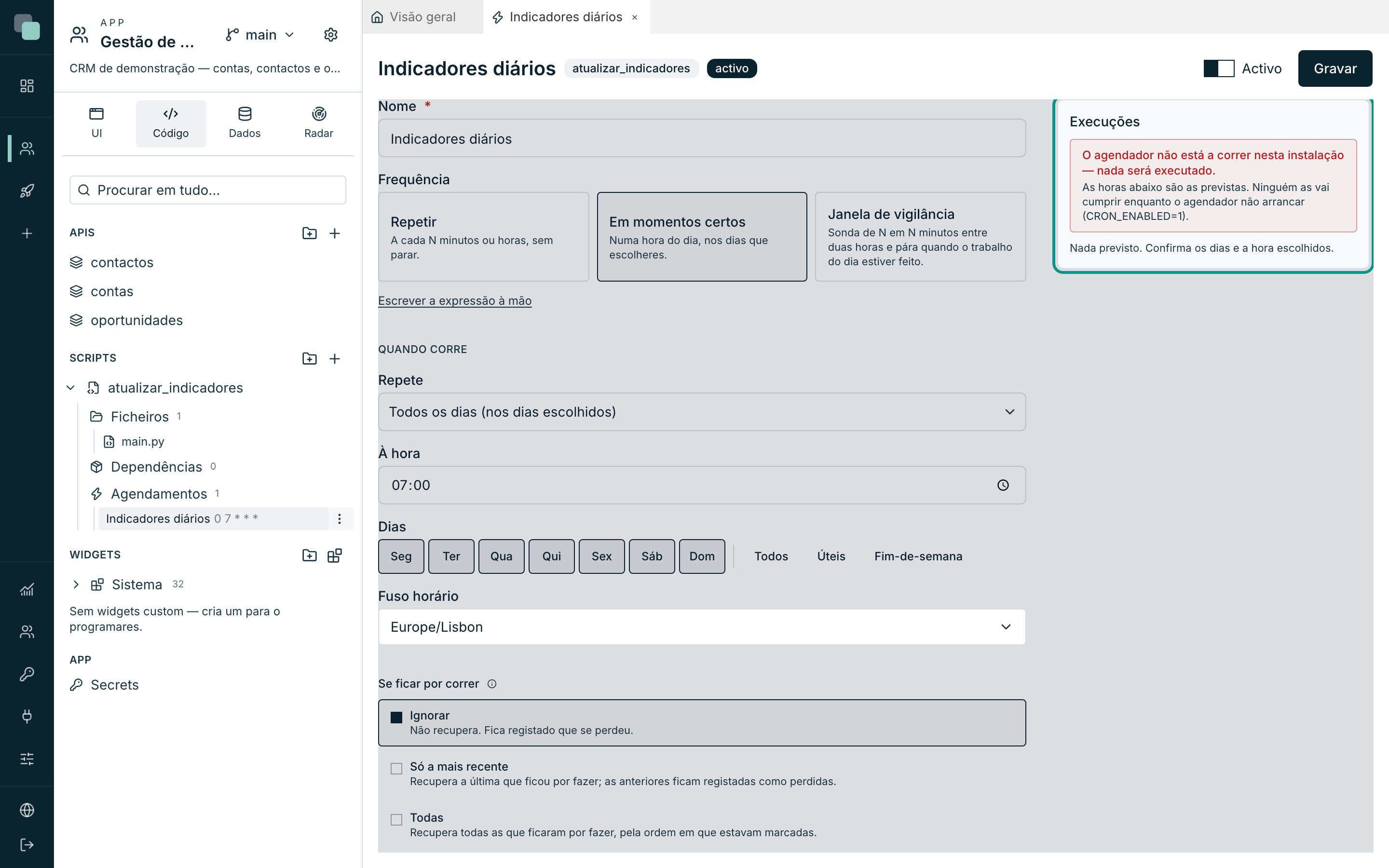Screen dimensions: 1389x868
Task: Toggle the Qua day button
Action: (502, 556)
